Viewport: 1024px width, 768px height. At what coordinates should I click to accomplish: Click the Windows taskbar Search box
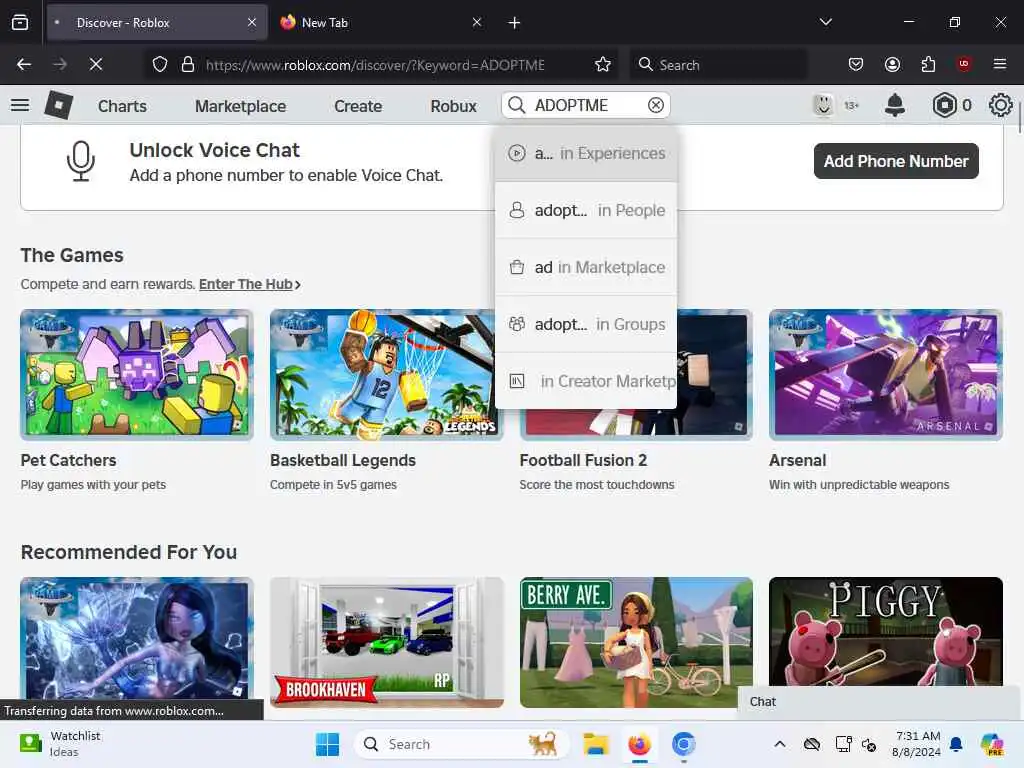(462, 744)
